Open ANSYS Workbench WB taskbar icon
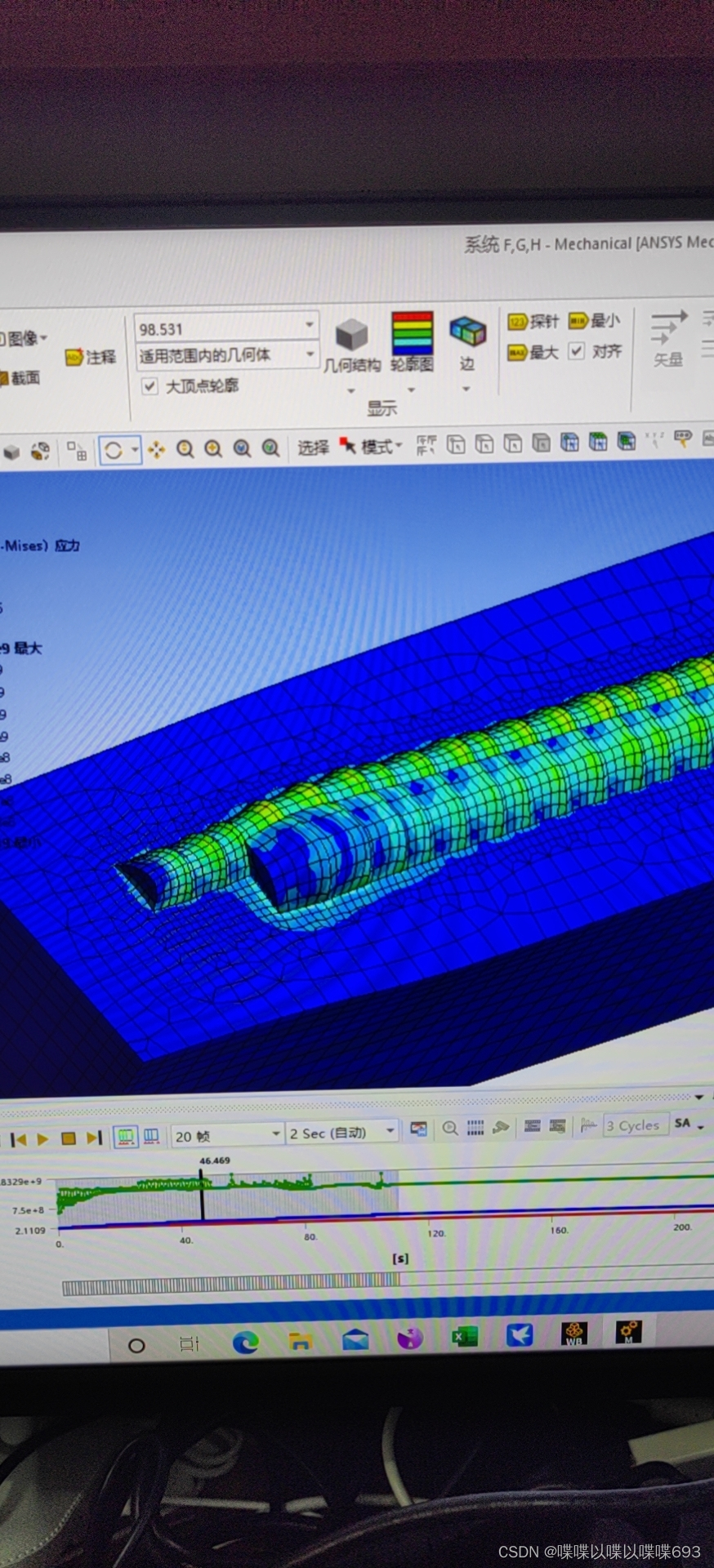Viewport: 714px width, 1568px height. tap(574, 1334)
